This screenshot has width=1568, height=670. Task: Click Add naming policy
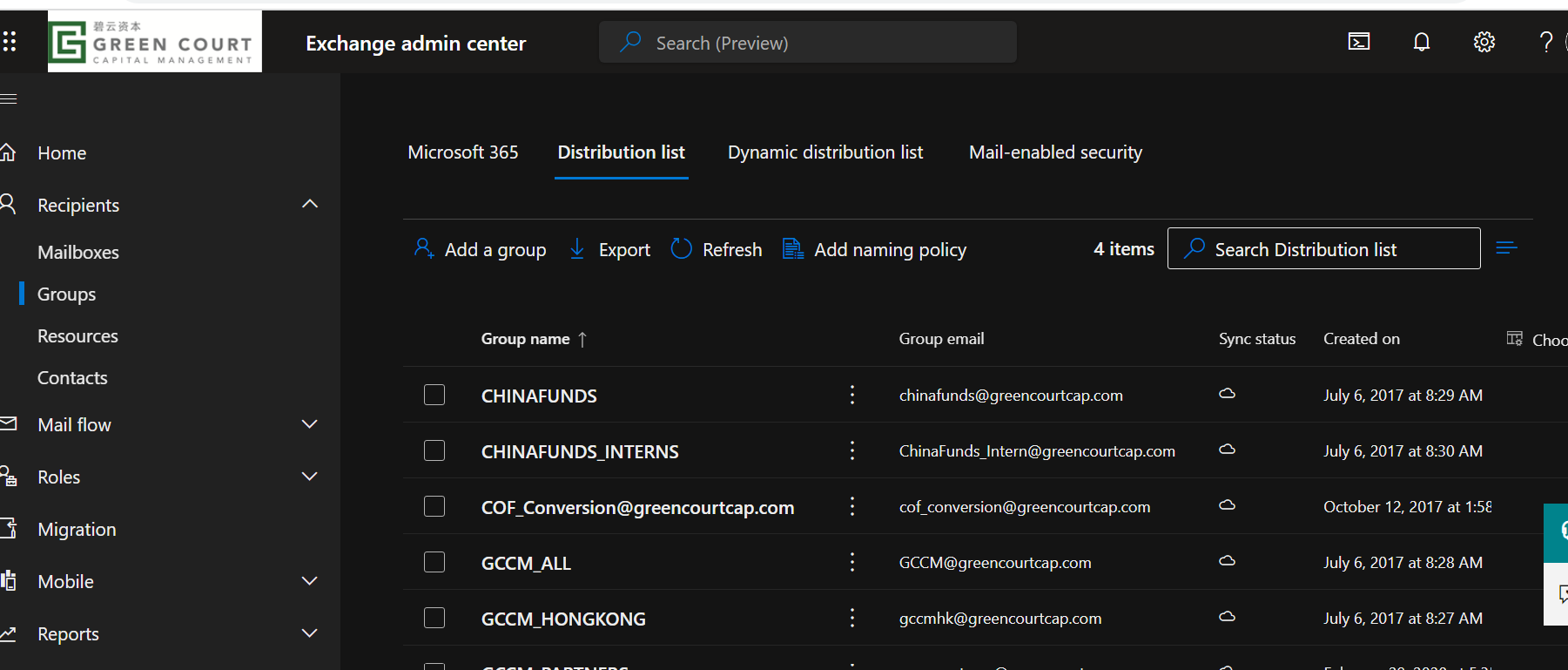pos(875,250)
